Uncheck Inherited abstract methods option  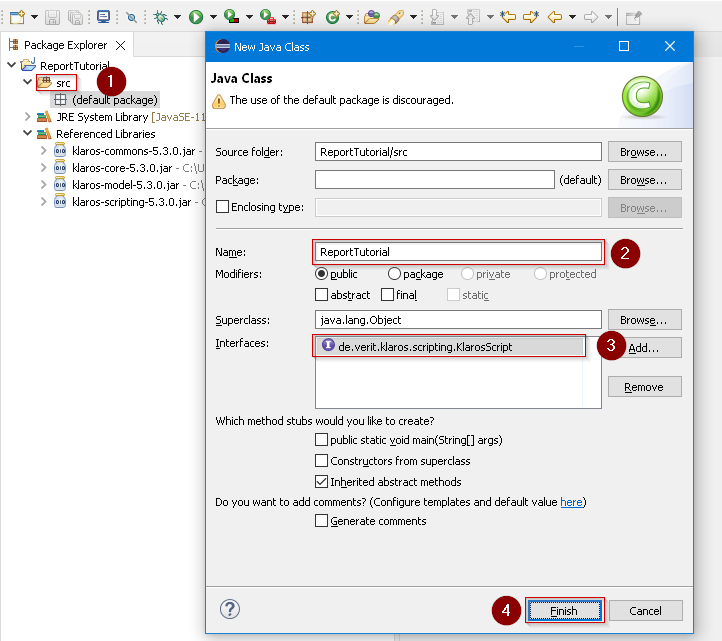tap(321, 482)
